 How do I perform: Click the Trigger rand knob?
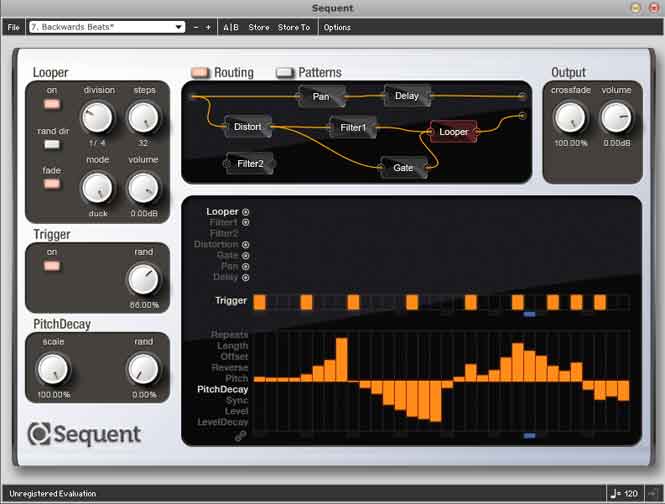coord(143,279)
